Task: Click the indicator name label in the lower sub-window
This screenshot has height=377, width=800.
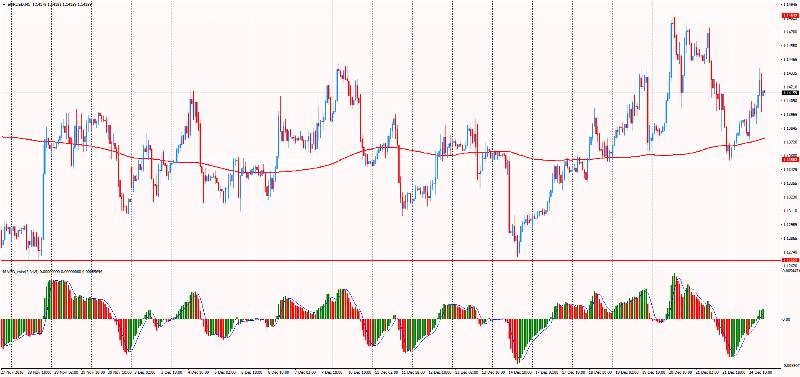Action: (53, 272)
